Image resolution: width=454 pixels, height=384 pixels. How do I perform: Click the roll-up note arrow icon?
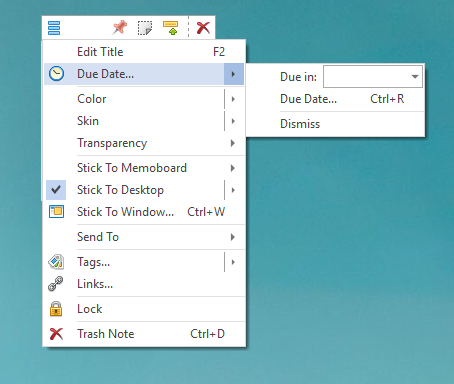(170, 28)
